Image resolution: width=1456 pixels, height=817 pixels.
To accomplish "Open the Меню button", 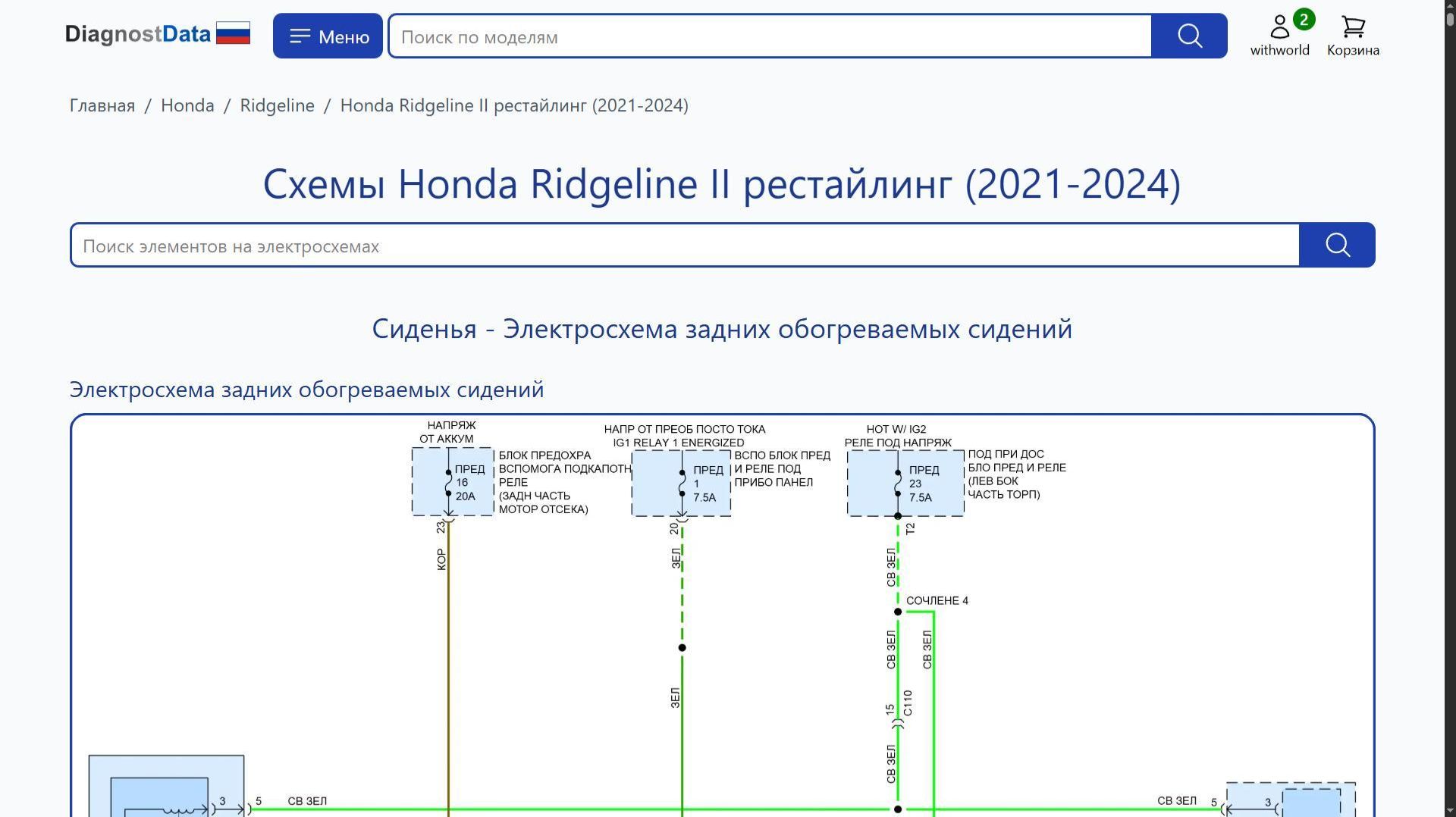I will [328, 36].
